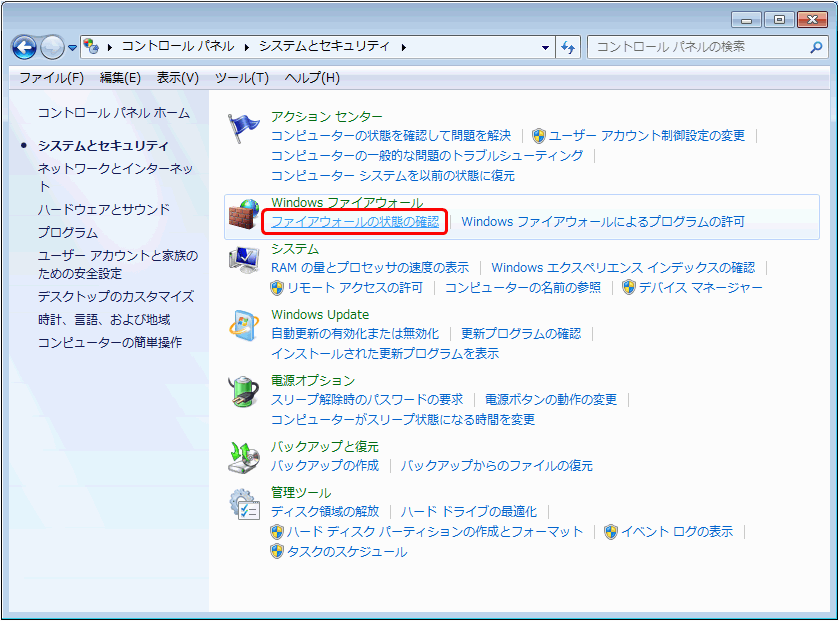The width and height of the screenshot is (839, 621).
Task: Click shield icon beside ハード ディスク パーティション link
Action: click(x=277, y=532)
